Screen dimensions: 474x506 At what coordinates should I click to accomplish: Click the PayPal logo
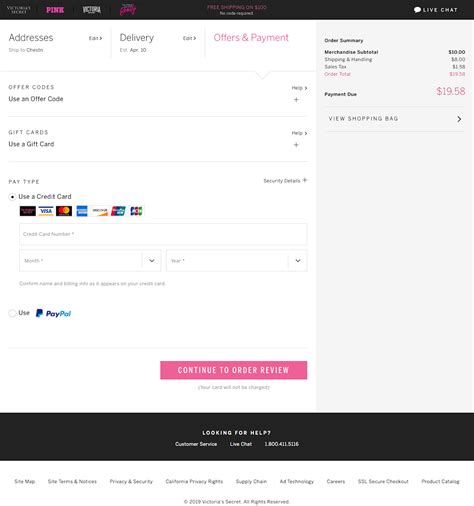(53, 313)
